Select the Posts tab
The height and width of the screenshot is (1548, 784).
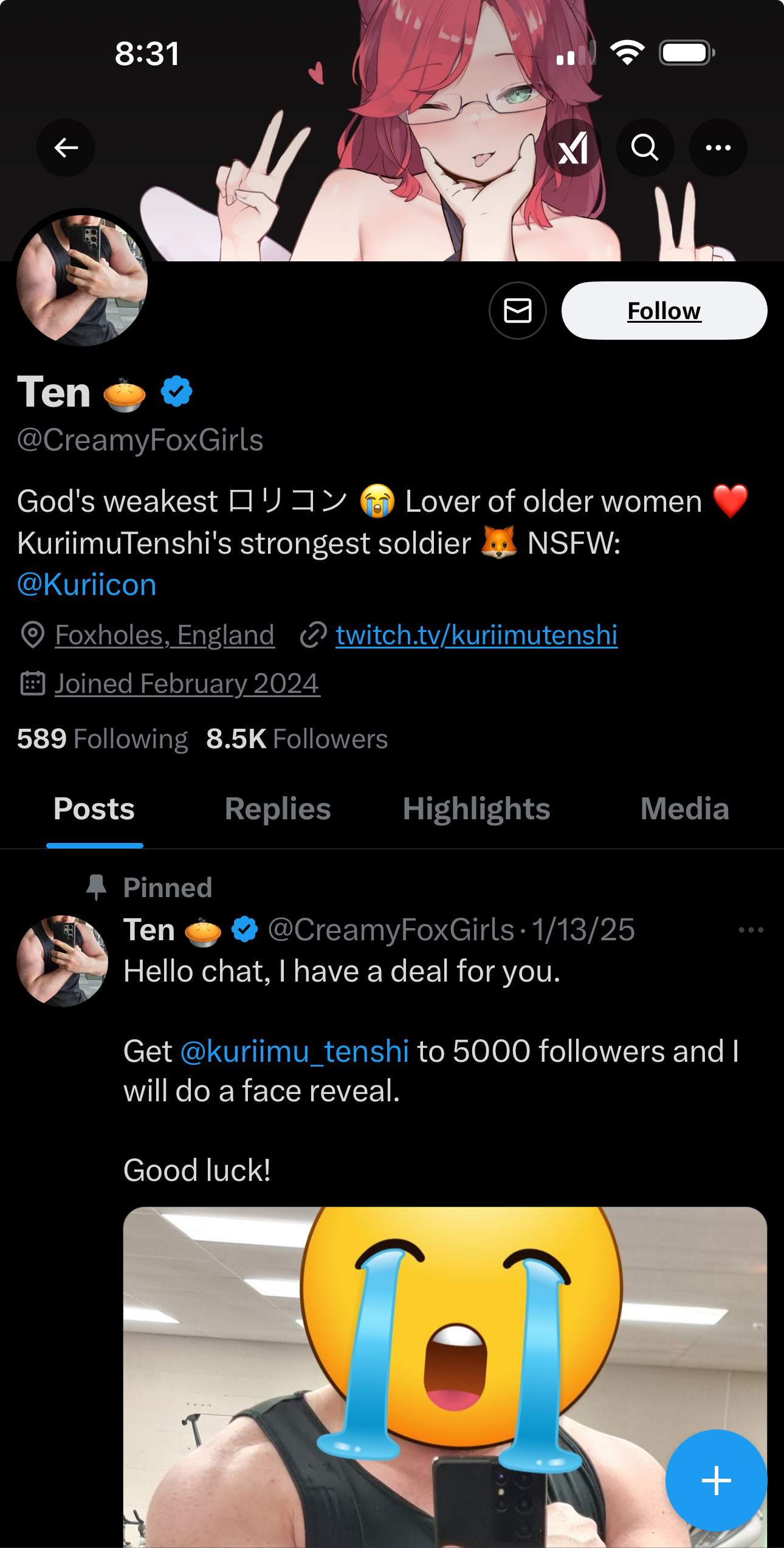94,809
